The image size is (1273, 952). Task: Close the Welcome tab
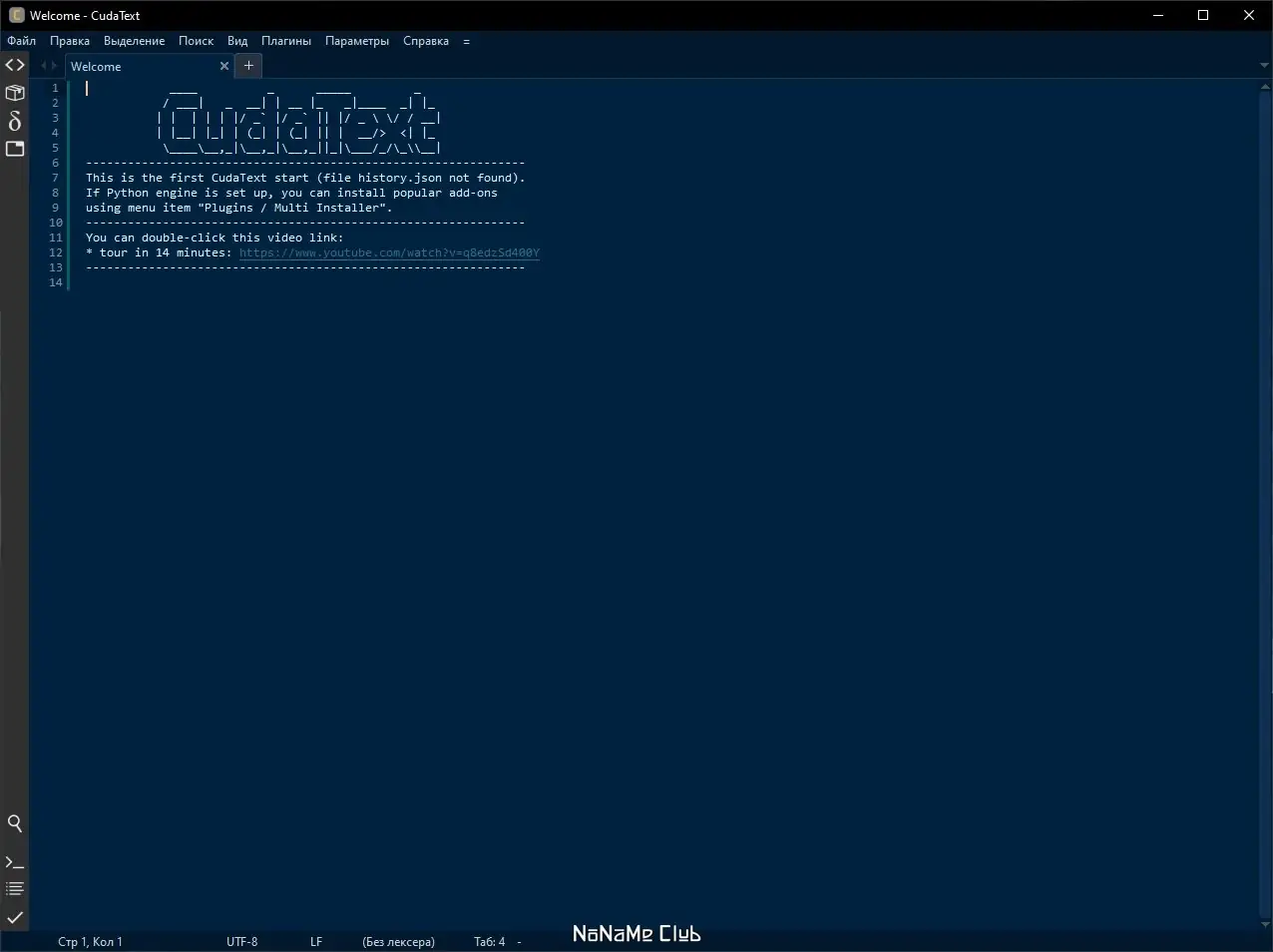[x=224, y=66]
